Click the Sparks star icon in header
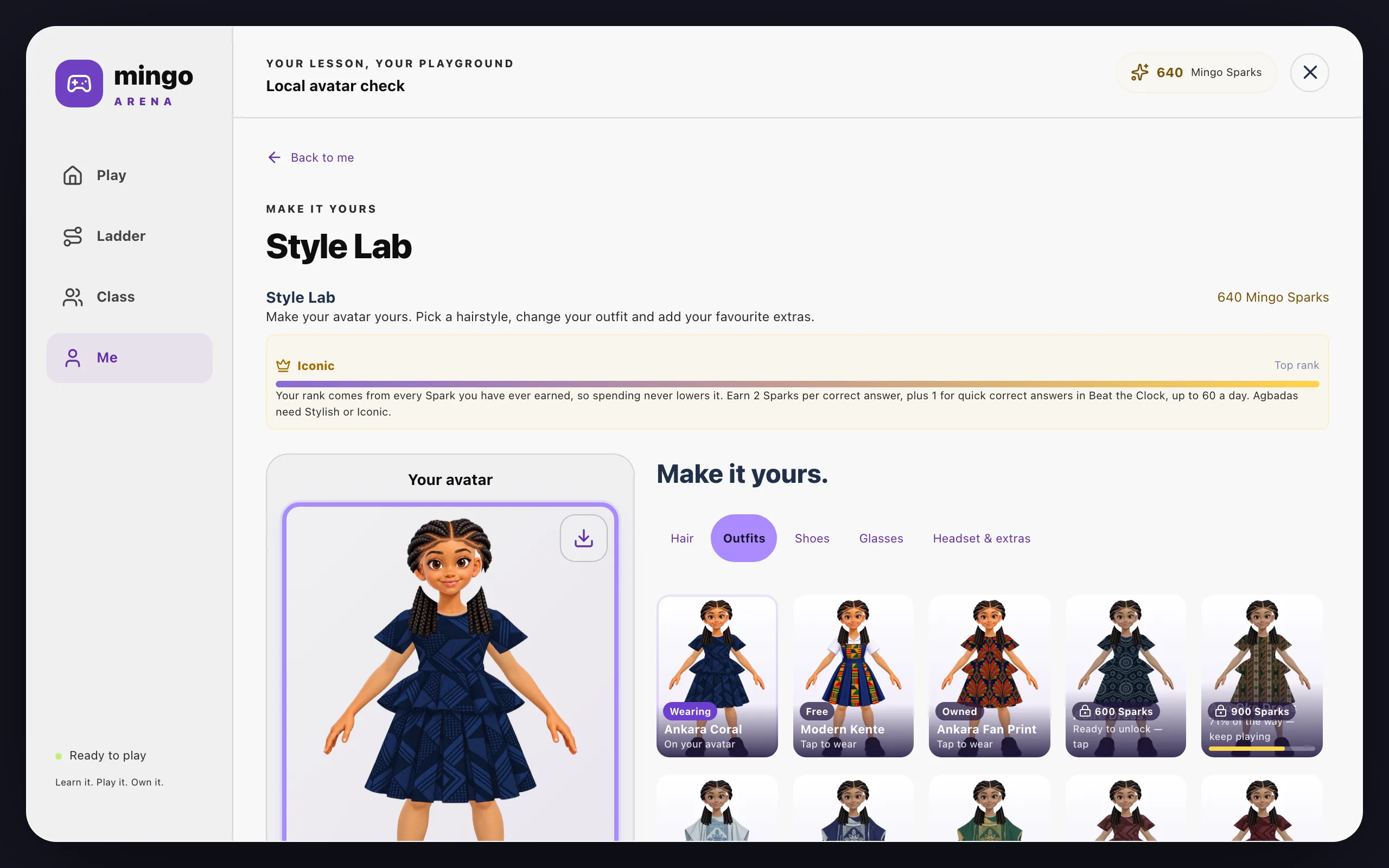This screenshot has height=868, width=1389. (x=1140, y=72)
